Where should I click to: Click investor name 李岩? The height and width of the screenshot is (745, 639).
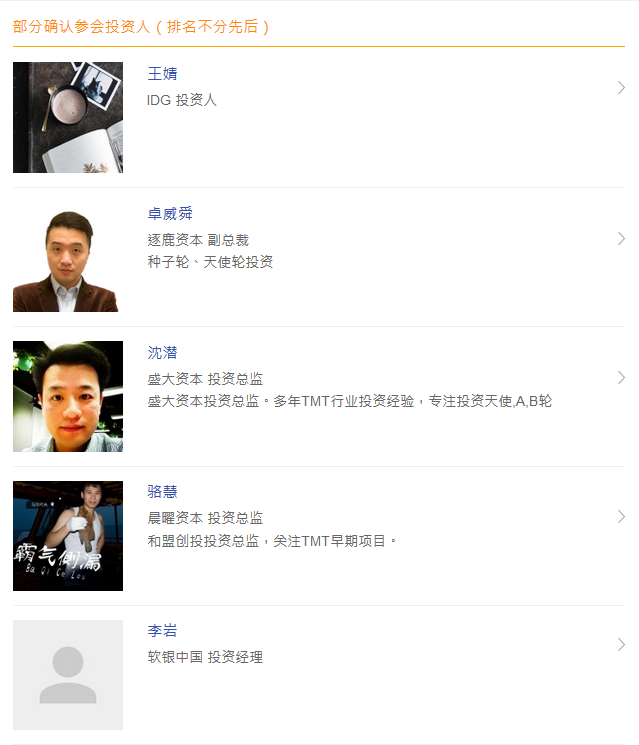tap(162, 631)
